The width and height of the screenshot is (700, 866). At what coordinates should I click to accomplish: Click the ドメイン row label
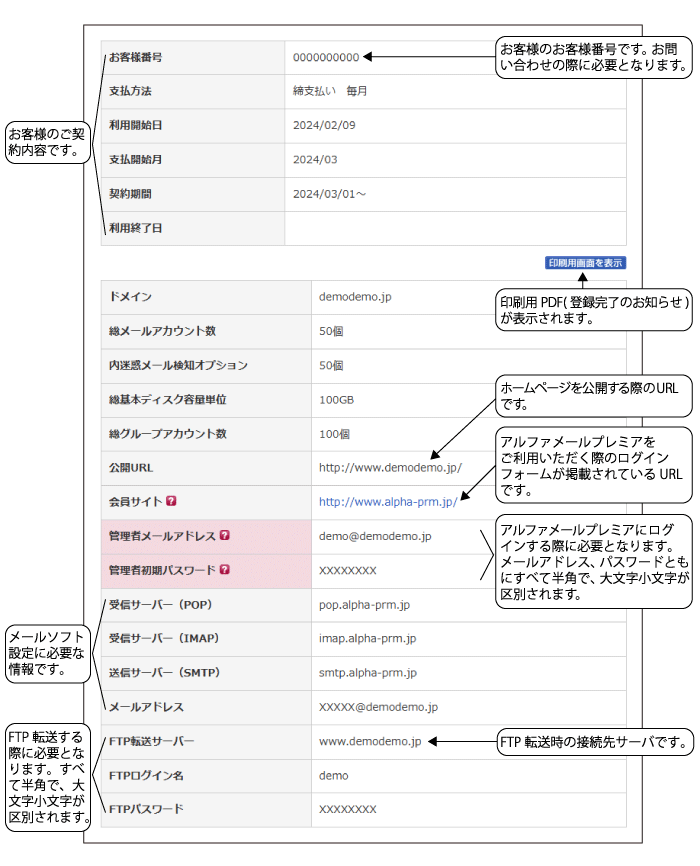pyautogui.click(x=130, y=297)
